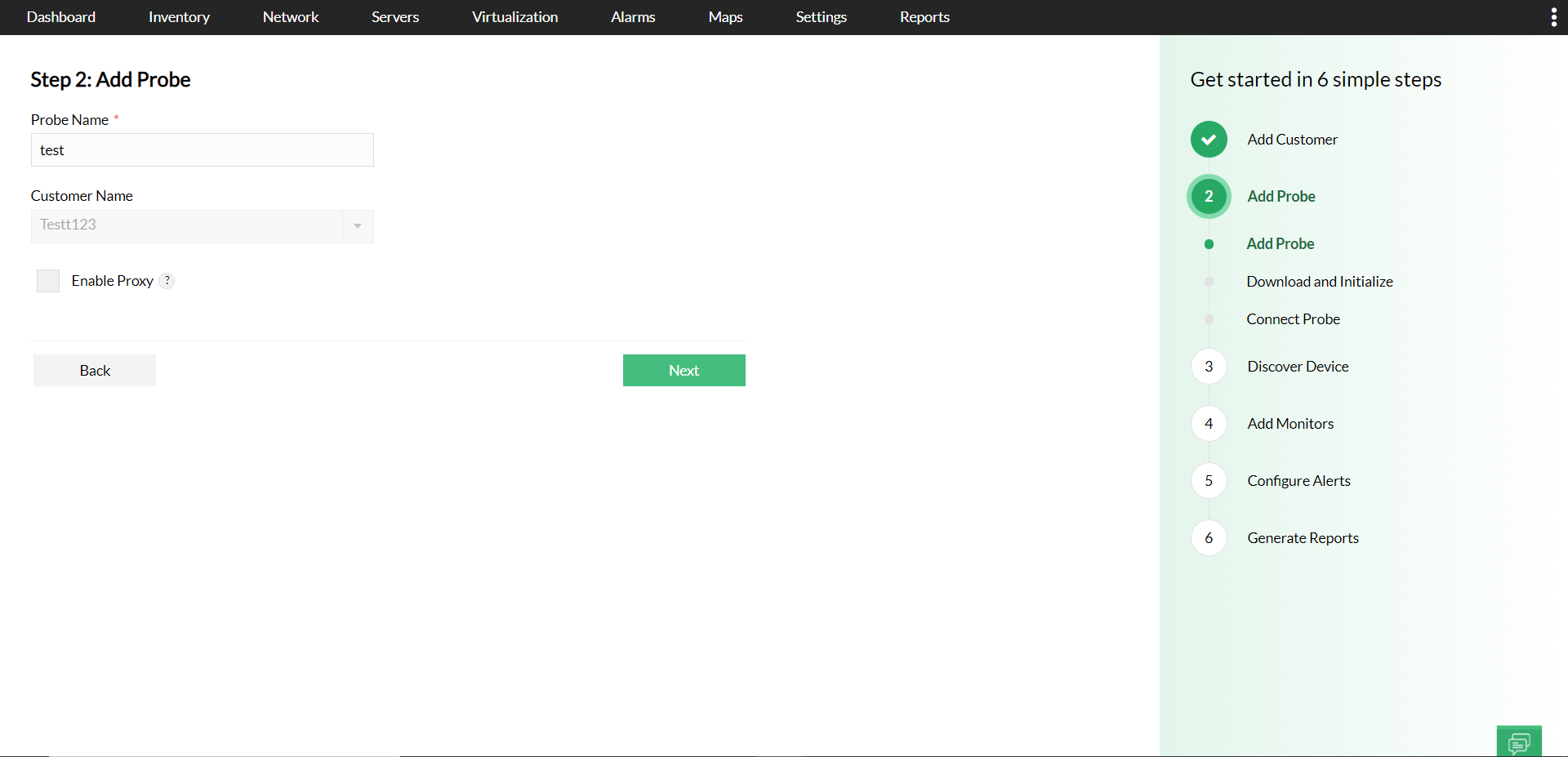Viewport: 1568px width, 757px height.
Task: Open the Enable Proxy help tooltip
Action: (x=167, y=280)
